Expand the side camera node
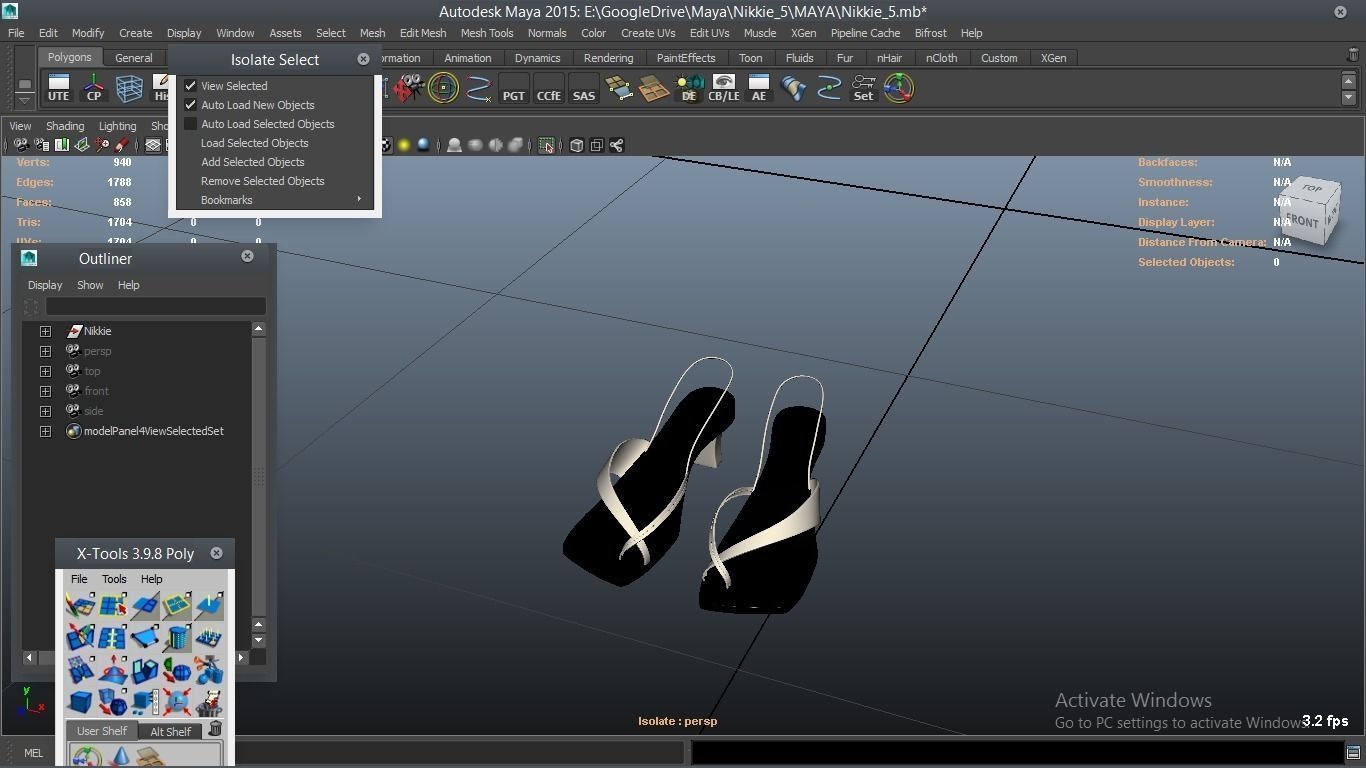 click(45, 411)
